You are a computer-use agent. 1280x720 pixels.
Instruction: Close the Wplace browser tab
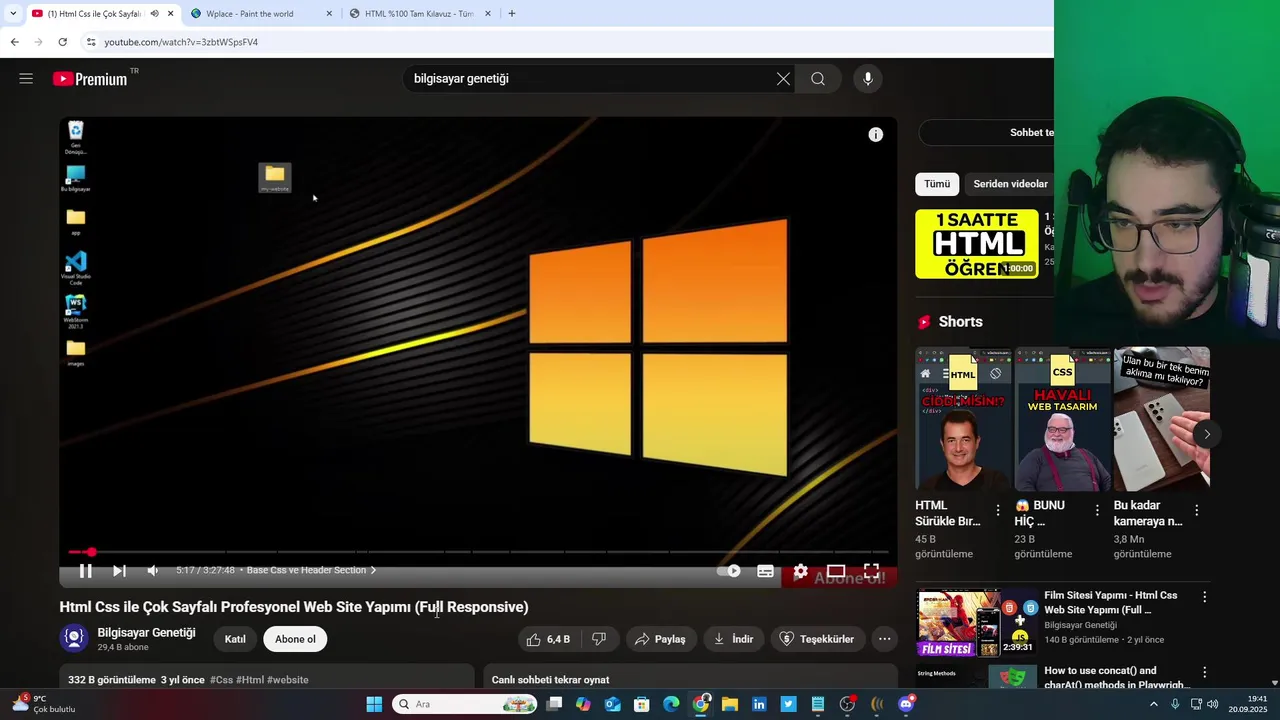coord(329,14)
